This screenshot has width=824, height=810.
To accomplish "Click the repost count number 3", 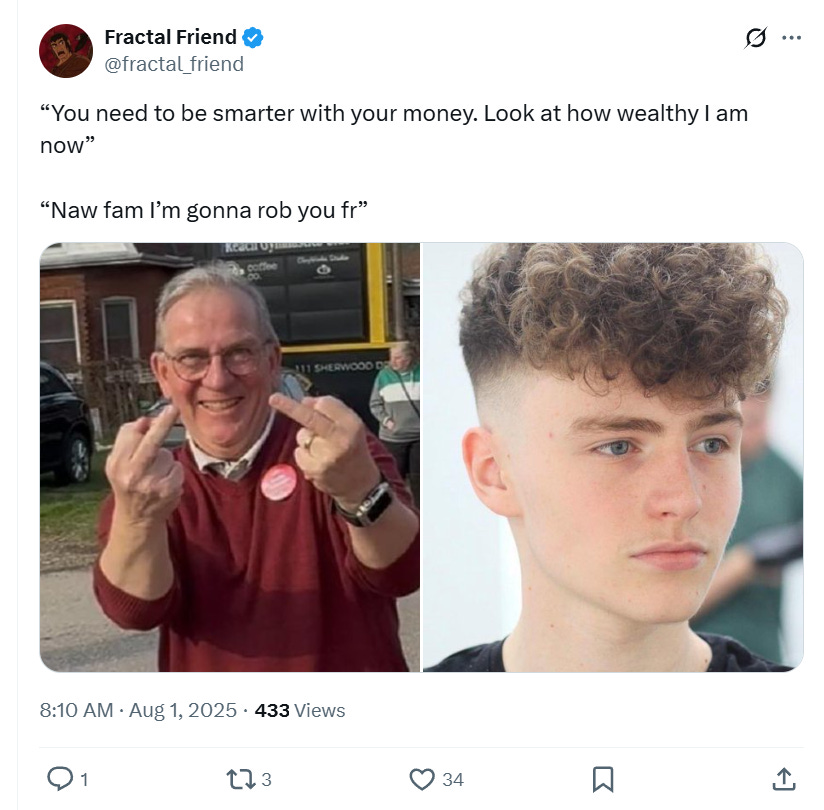I will click(x=266, y=780).
